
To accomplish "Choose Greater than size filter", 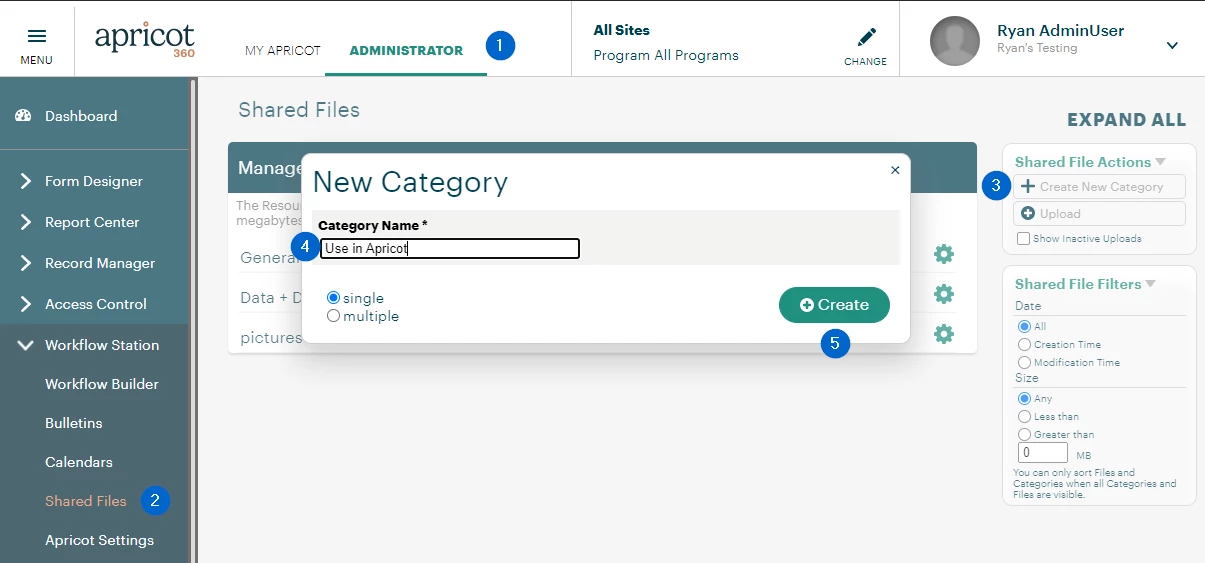I will click(1024, 434).
